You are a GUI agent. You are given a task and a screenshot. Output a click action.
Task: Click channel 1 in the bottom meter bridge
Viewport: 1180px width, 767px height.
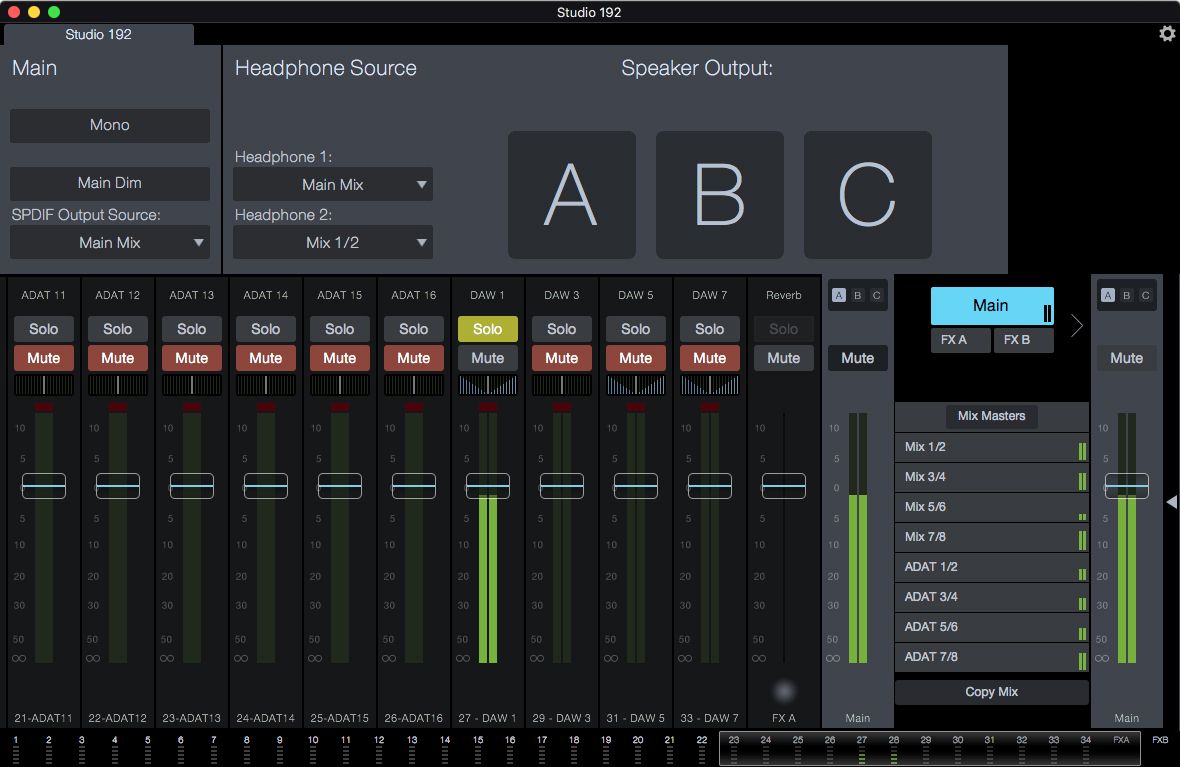tap(16, 749)
